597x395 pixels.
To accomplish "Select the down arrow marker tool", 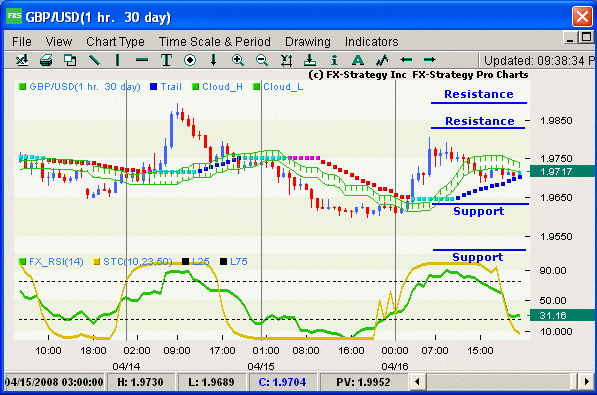I will tap(214, 60).
